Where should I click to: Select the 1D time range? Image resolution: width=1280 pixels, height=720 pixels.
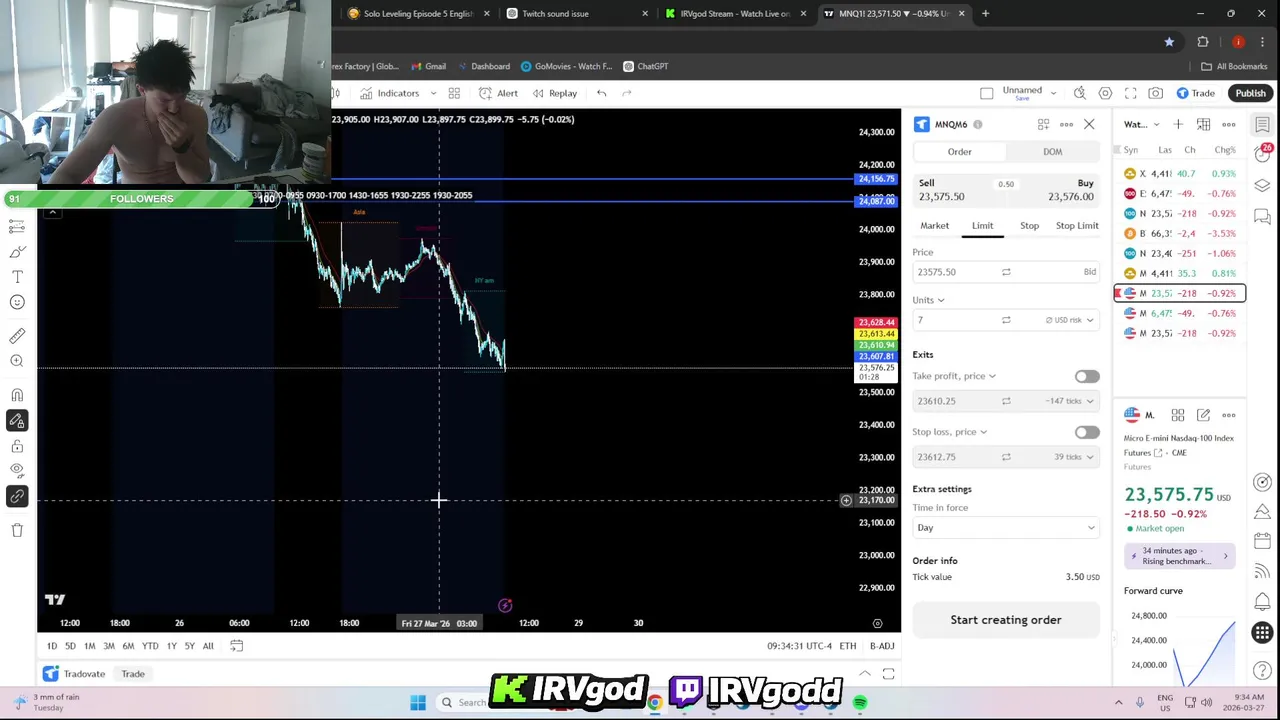(x=52, y=646)
